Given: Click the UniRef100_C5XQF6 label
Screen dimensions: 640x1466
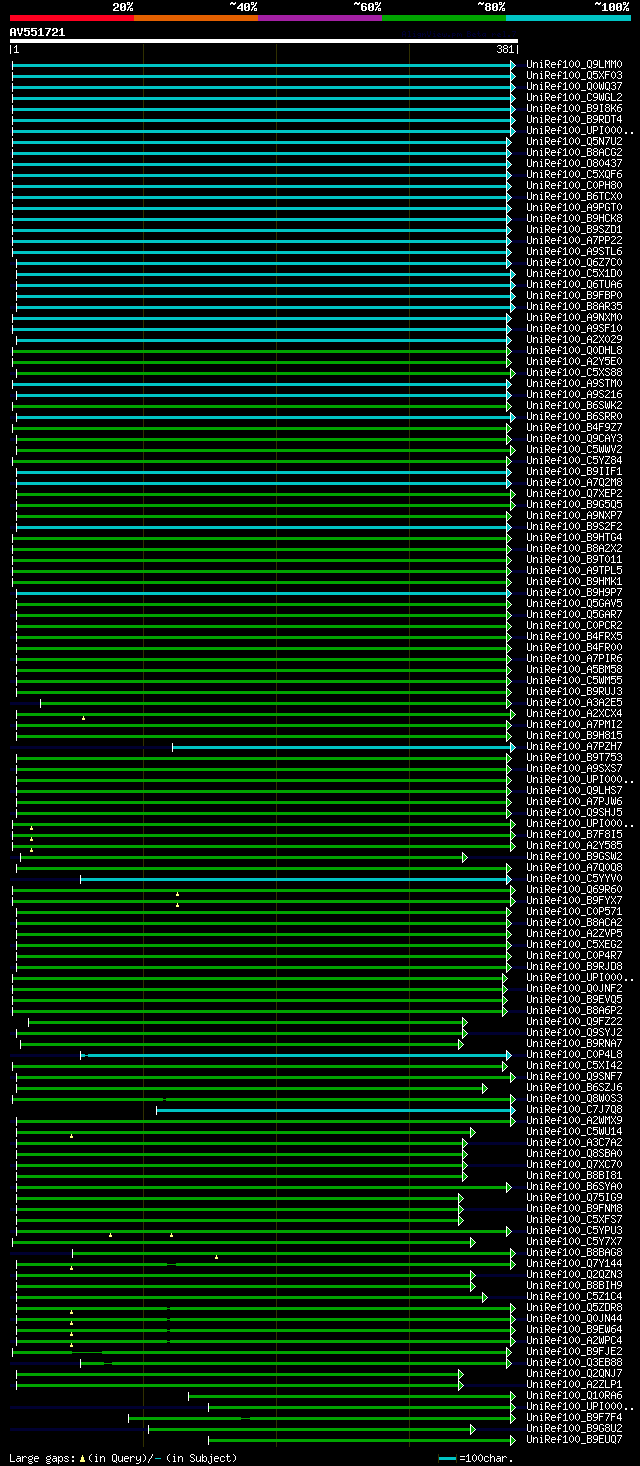Looking at the screenshot, I should [574, 175].
